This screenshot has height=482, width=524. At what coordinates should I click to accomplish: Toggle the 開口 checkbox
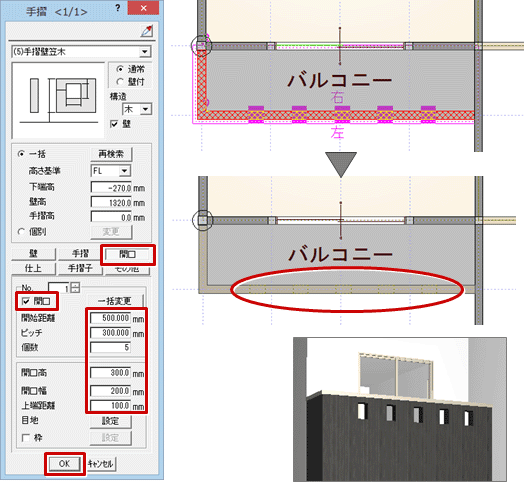point(26,301)
